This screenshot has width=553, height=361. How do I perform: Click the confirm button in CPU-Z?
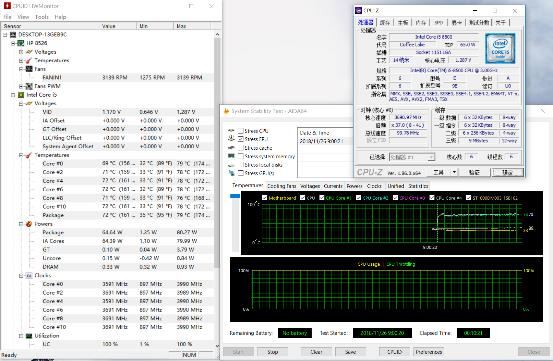click(x=508, y=172)
